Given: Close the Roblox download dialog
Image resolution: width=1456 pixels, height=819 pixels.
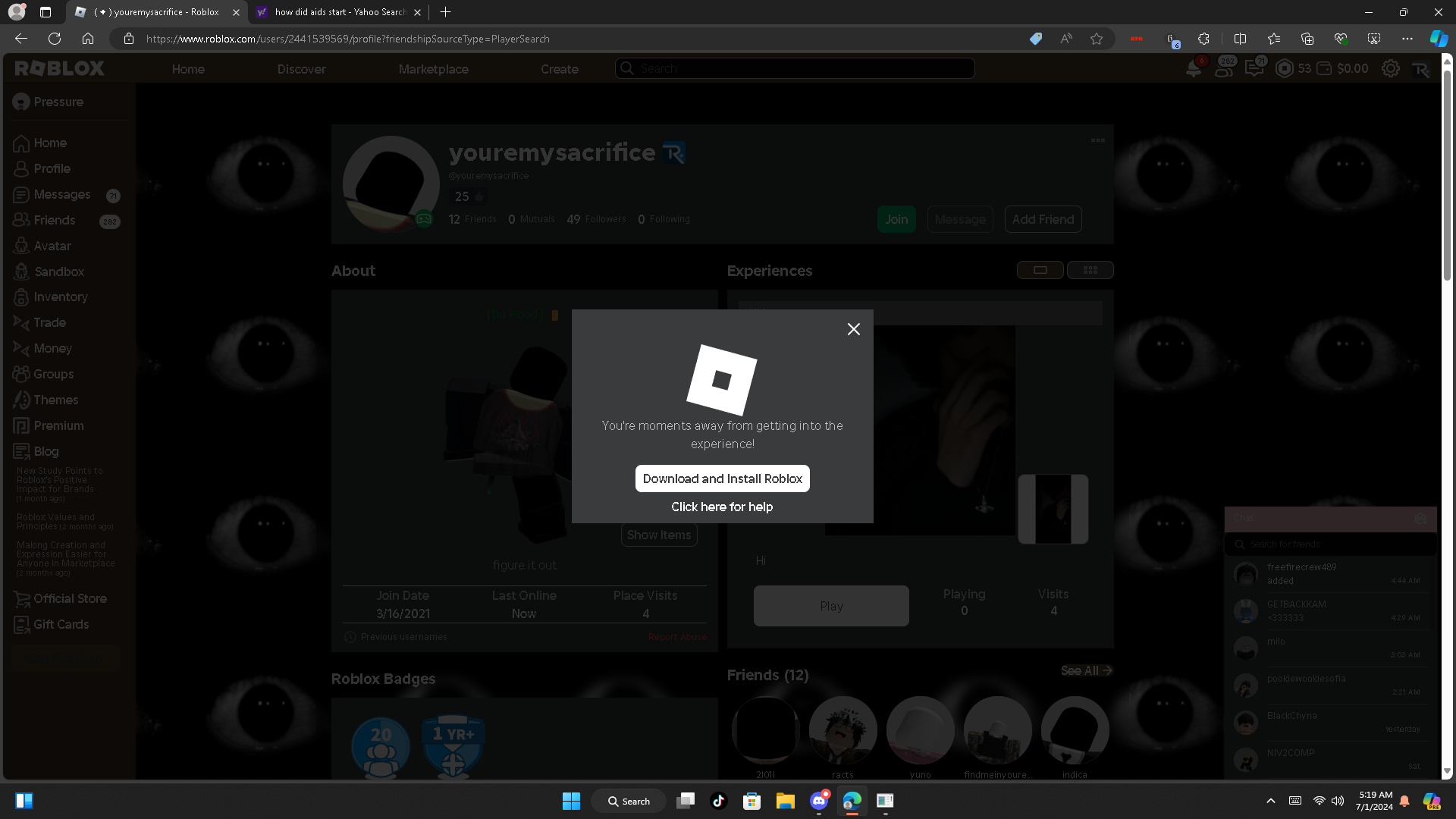Looking at the screenshot, I should click(x=854, y=329).
